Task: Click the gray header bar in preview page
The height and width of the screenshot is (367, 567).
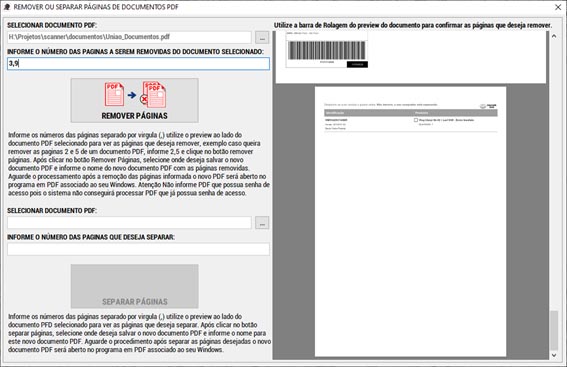Action: click(x=411, y=113)
